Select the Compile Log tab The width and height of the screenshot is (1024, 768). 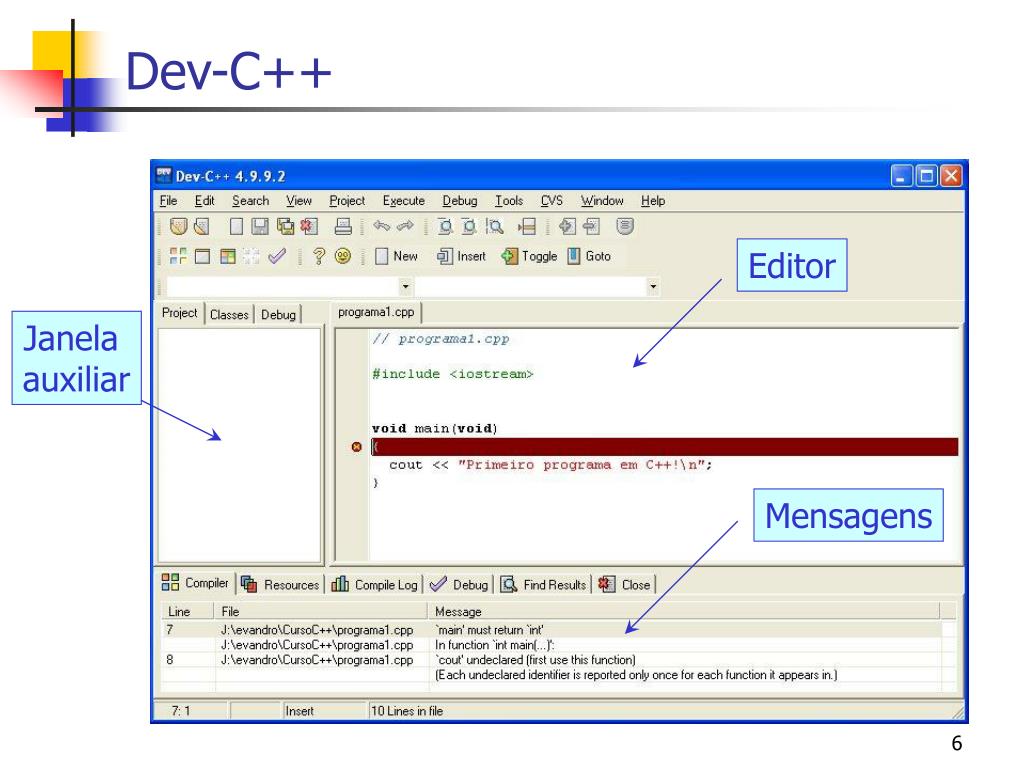point(374,584)
